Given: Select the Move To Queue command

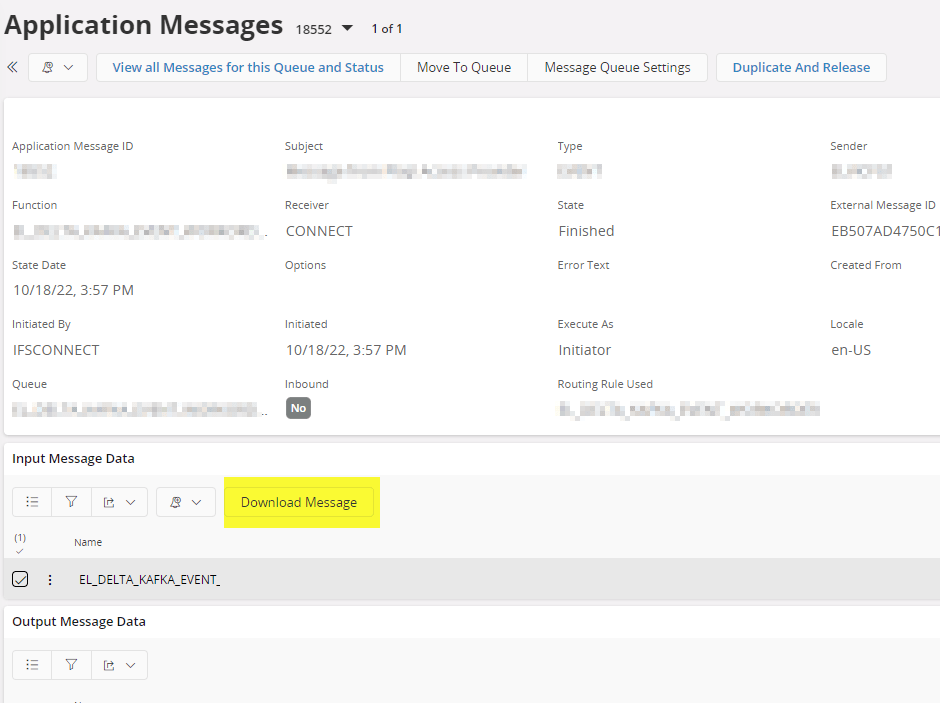Looking at the screenshot, I should tap(463, 68).
